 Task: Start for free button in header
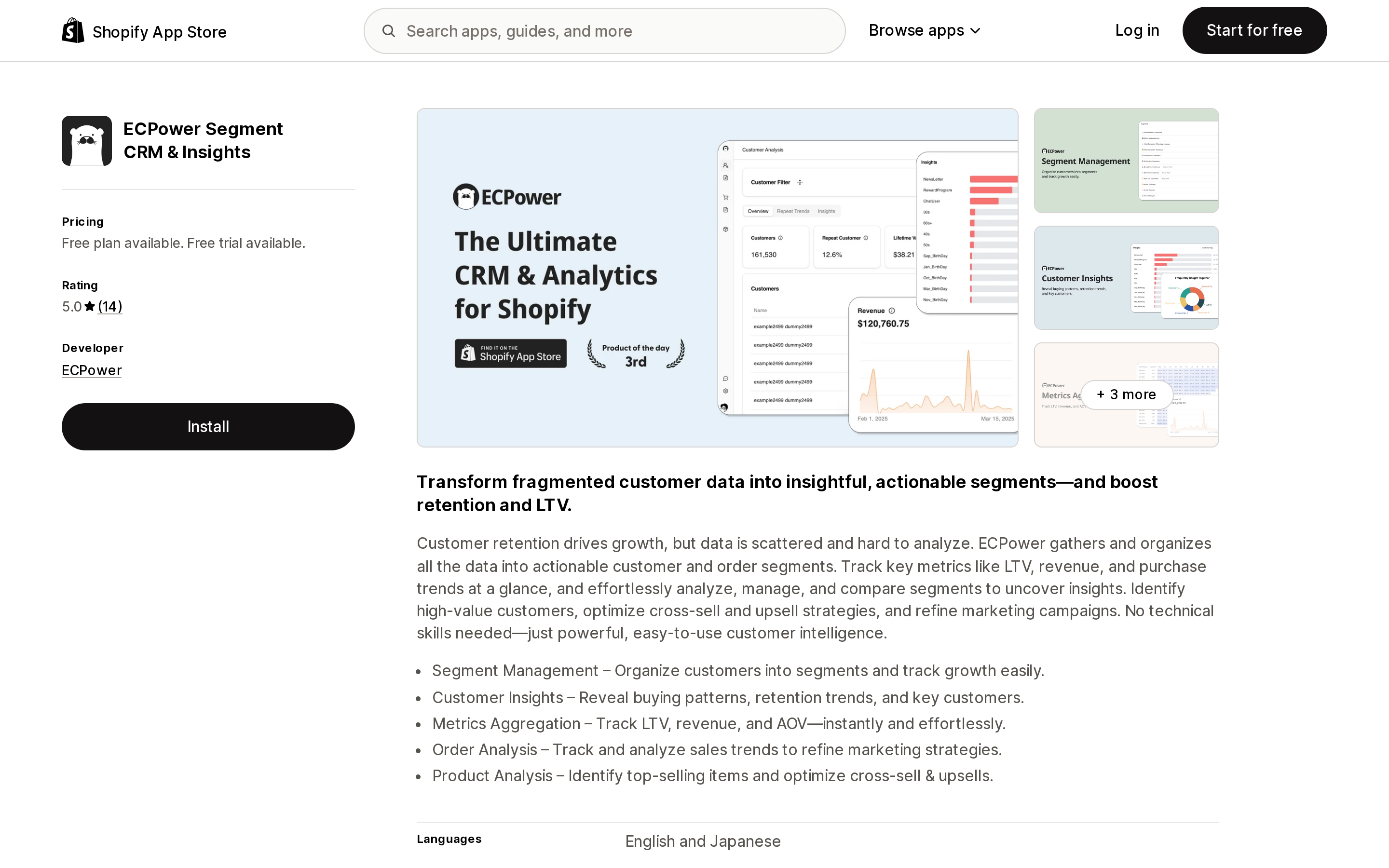1254,30
